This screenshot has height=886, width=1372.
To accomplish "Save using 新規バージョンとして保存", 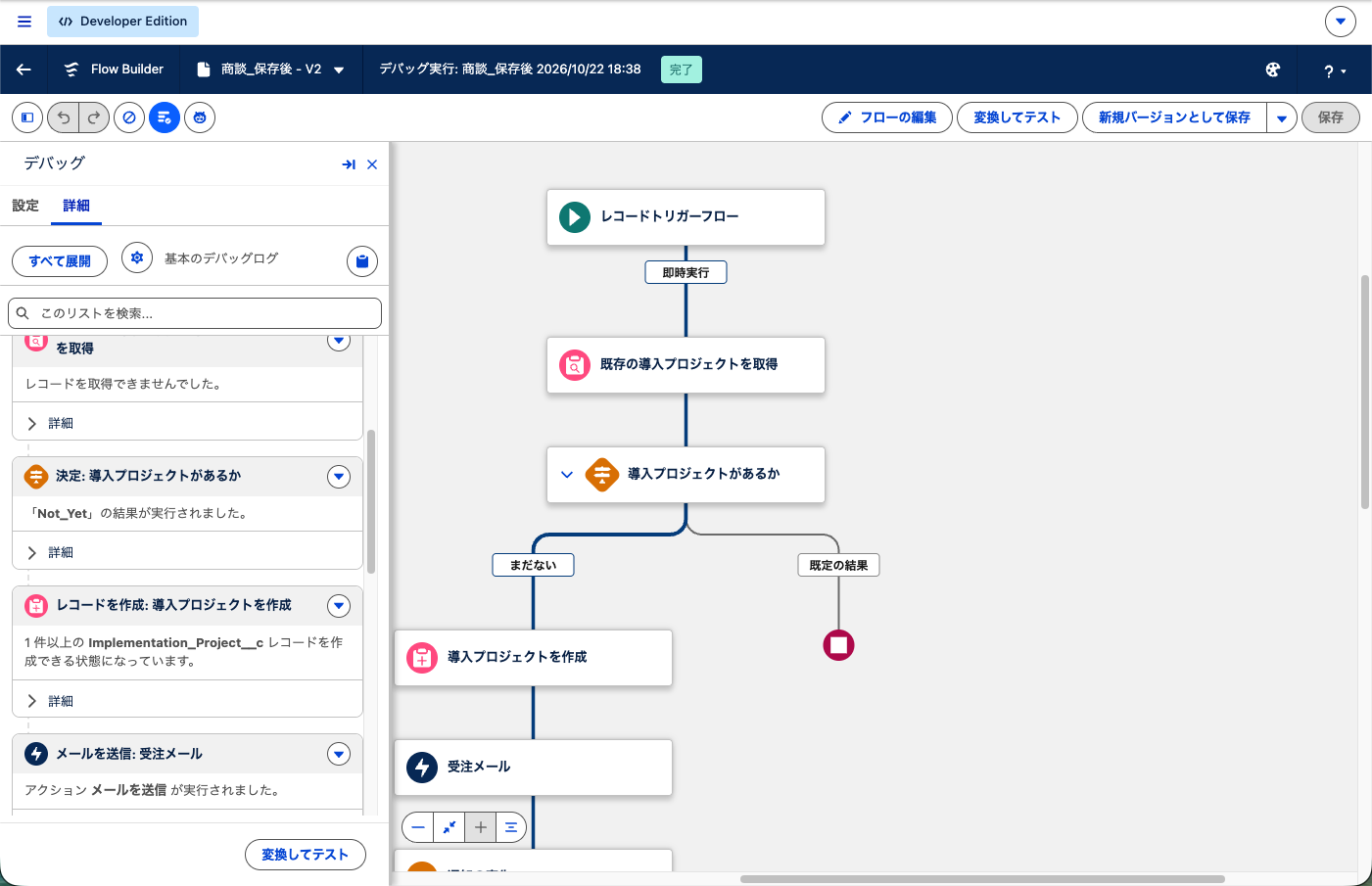I will pos(1174,117).
